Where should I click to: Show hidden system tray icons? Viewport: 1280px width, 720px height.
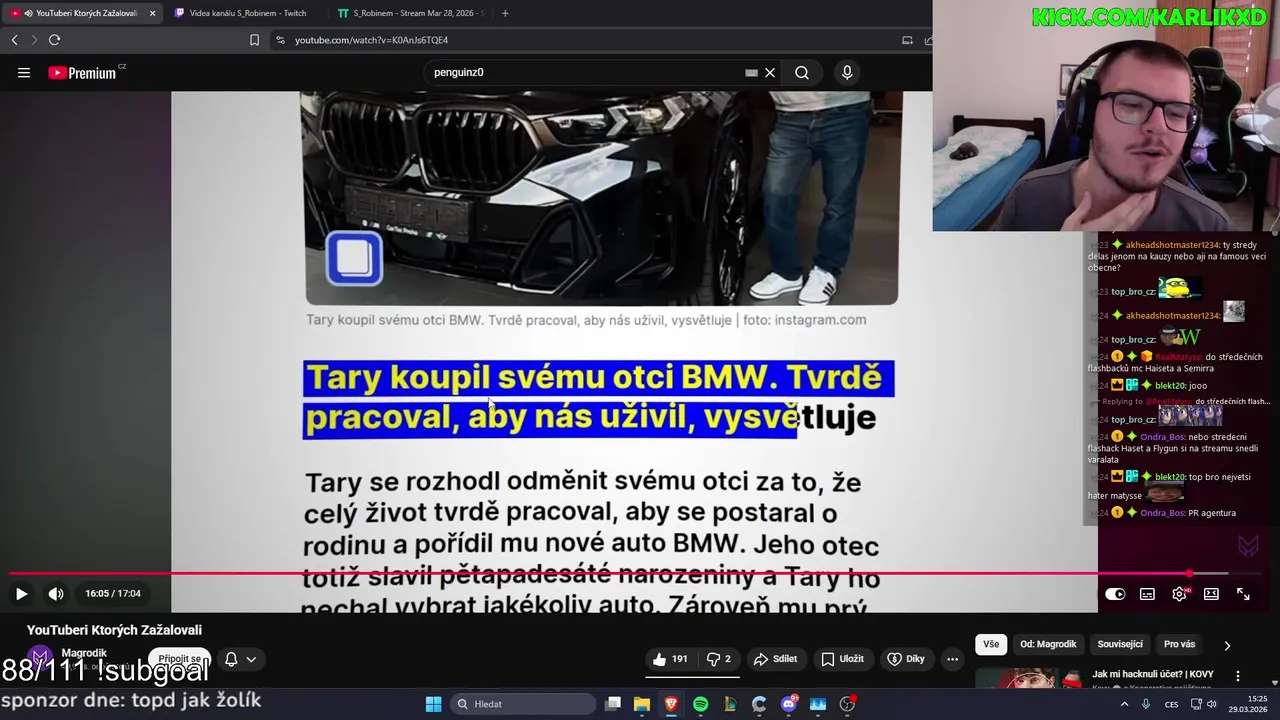[1124, 704]
